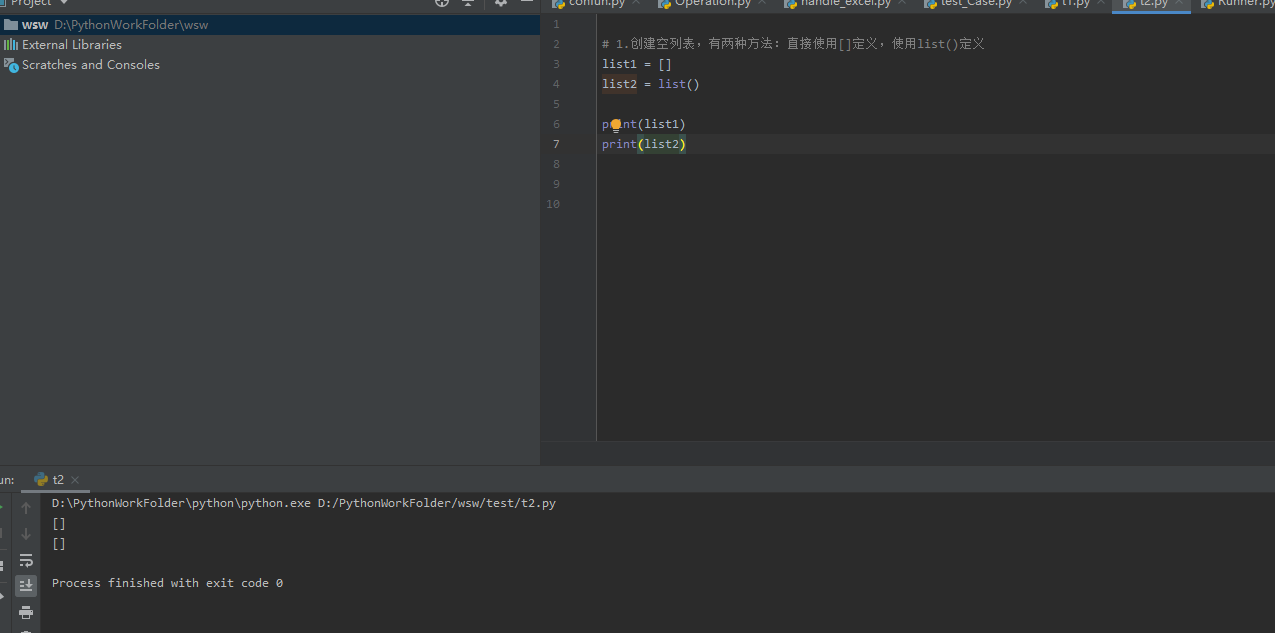
Task: Close the t2 run tab
Action: click(74, 479)
